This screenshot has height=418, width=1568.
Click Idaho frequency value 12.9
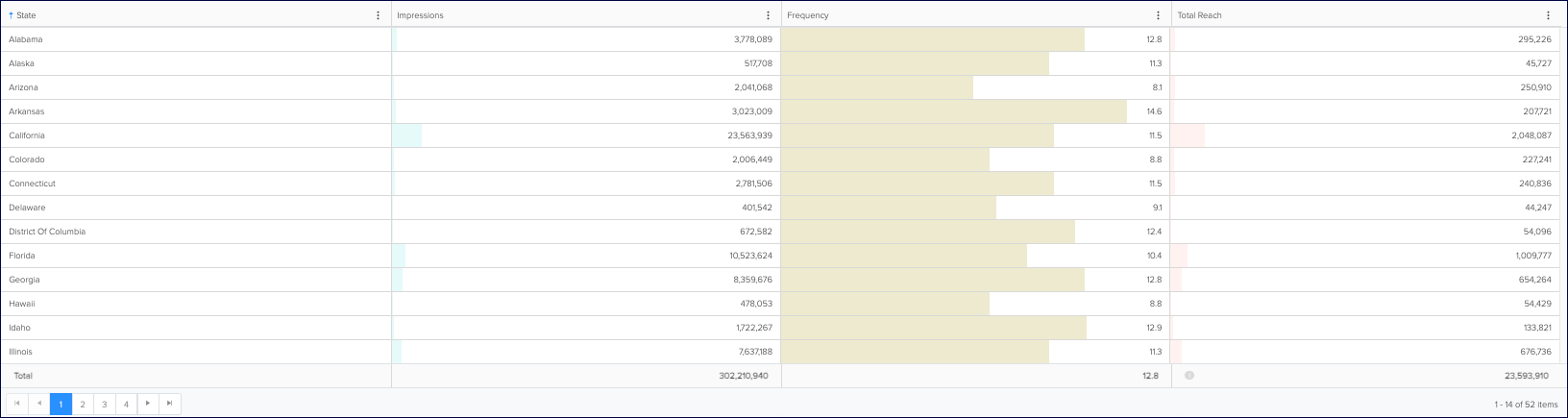click(1154, 328)
